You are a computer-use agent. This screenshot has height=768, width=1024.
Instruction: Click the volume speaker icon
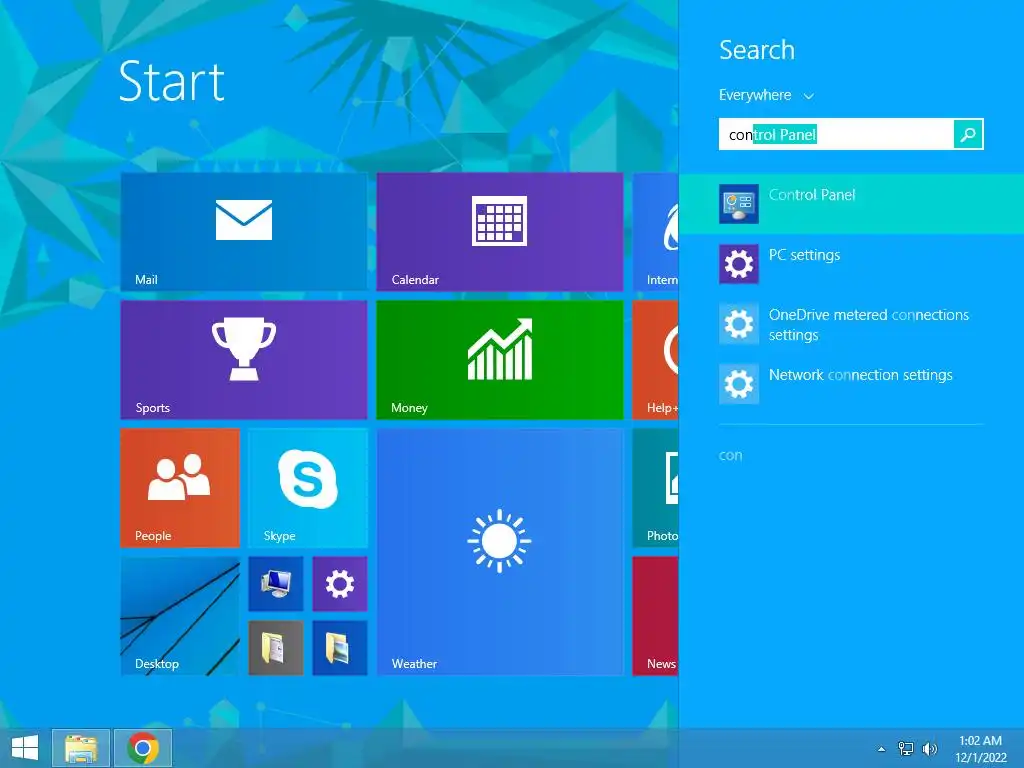[929, 748]
